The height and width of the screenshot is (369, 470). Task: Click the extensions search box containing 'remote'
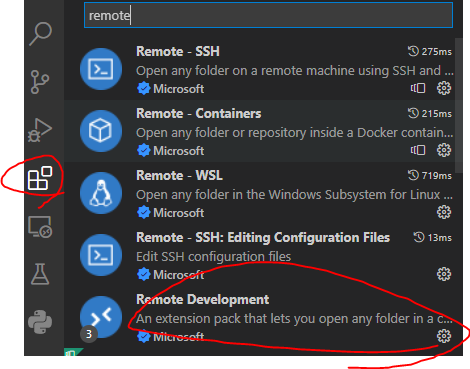(x=268, y=15)
